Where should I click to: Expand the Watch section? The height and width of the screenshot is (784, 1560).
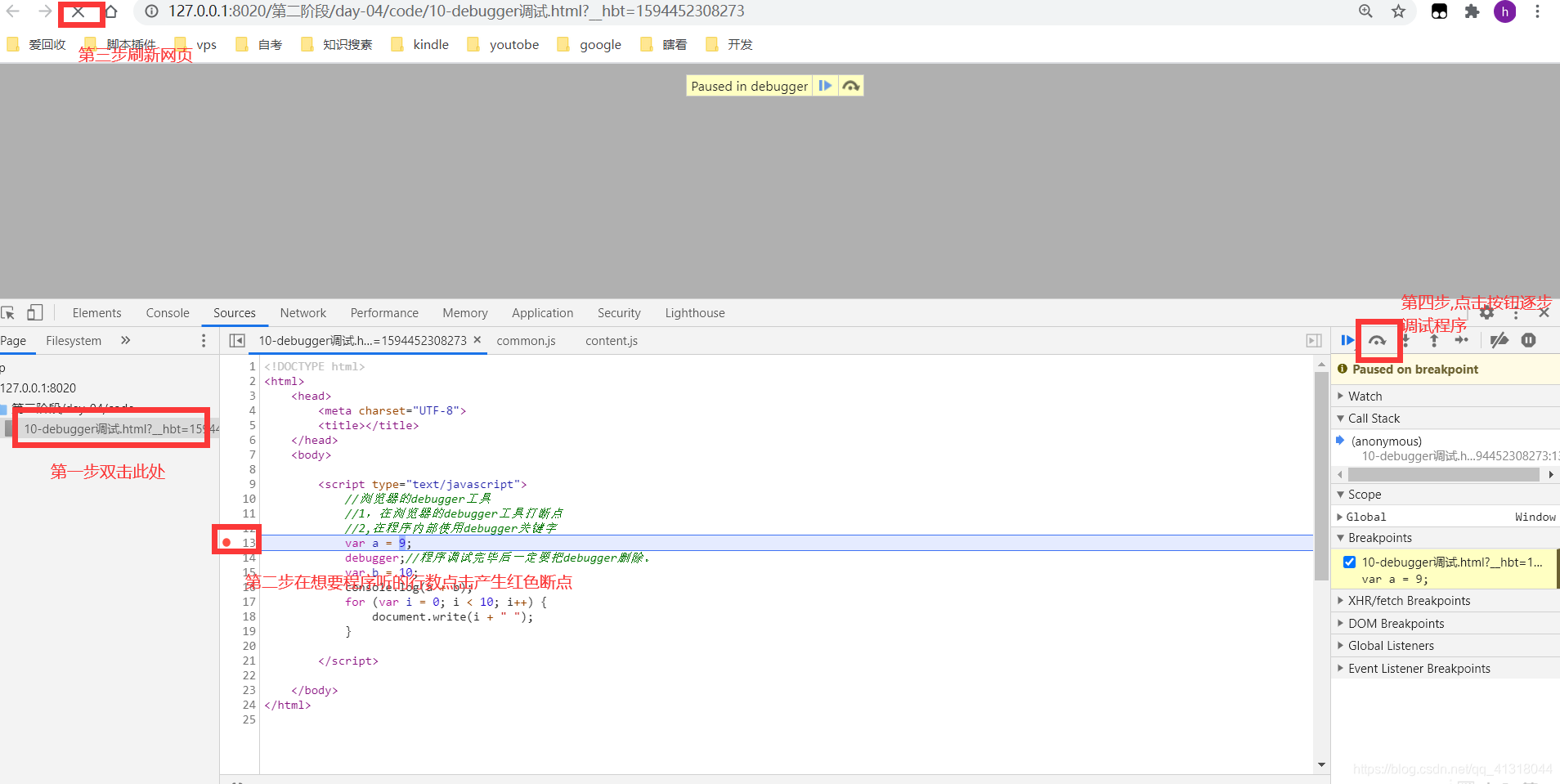[1446, 396]
